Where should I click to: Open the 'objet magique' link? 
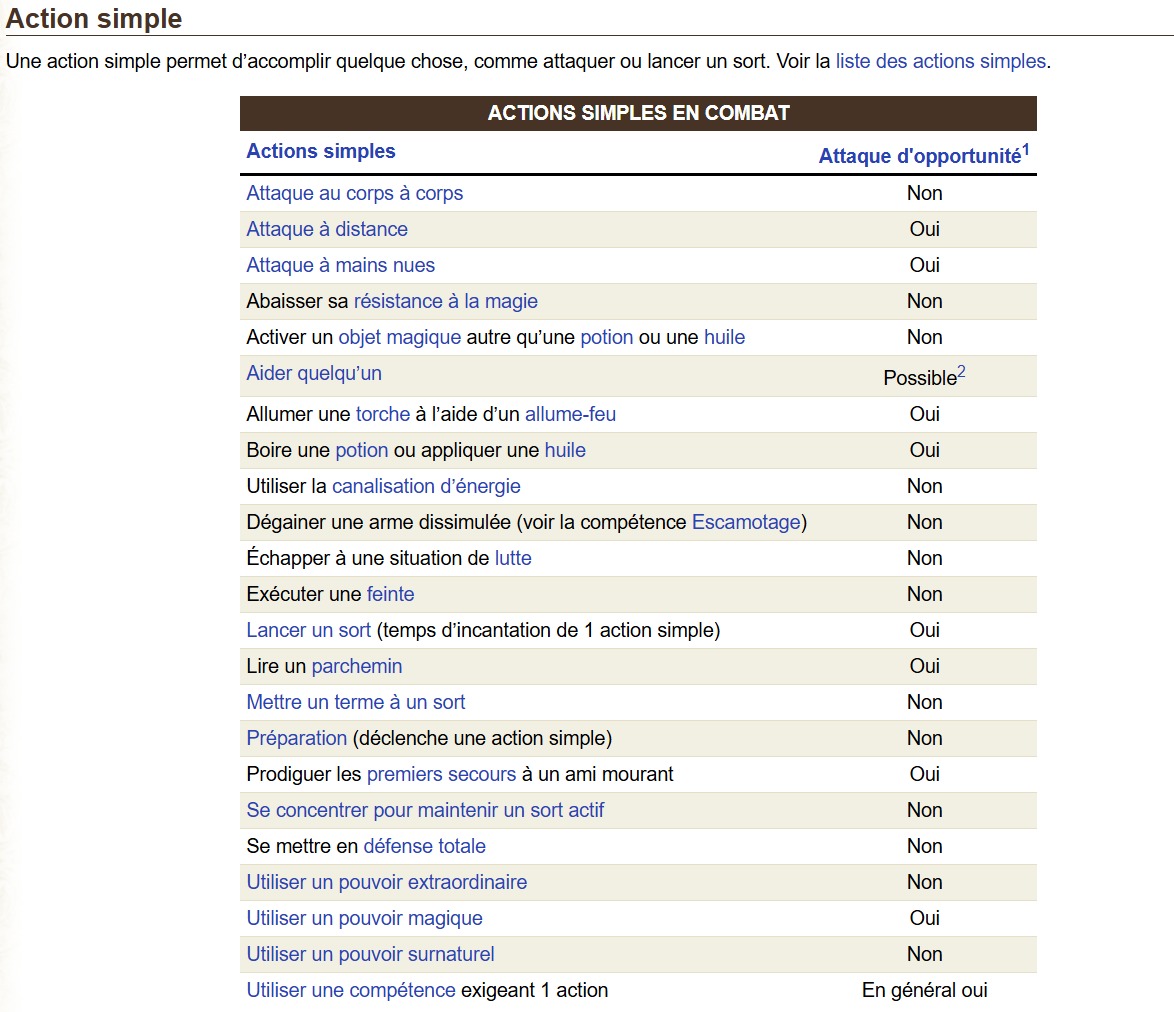[399, 337]
